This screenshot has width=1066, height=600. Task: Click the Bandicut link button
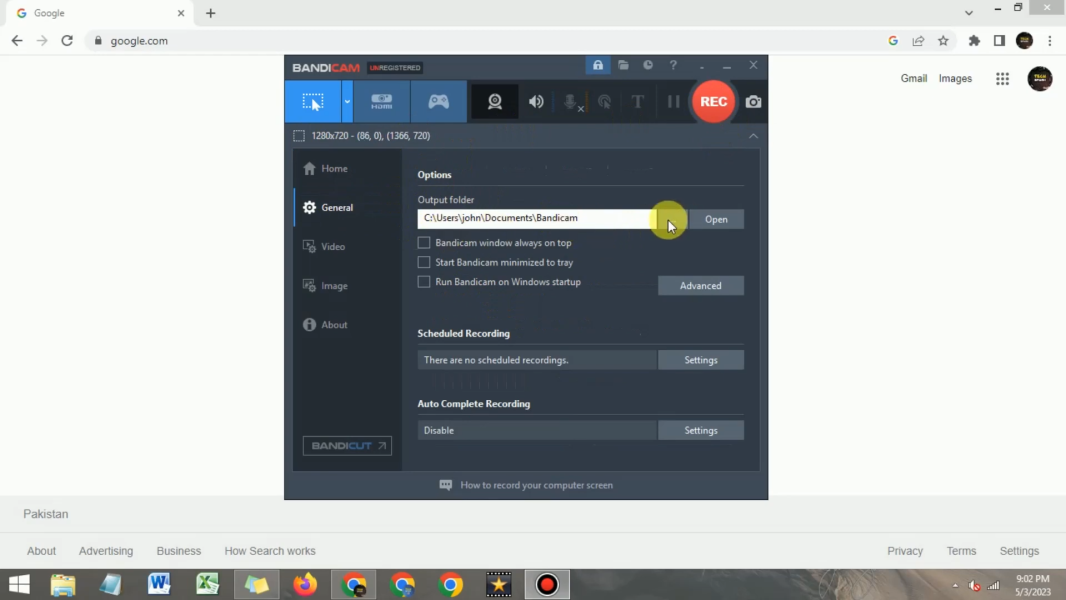point(347,446)
